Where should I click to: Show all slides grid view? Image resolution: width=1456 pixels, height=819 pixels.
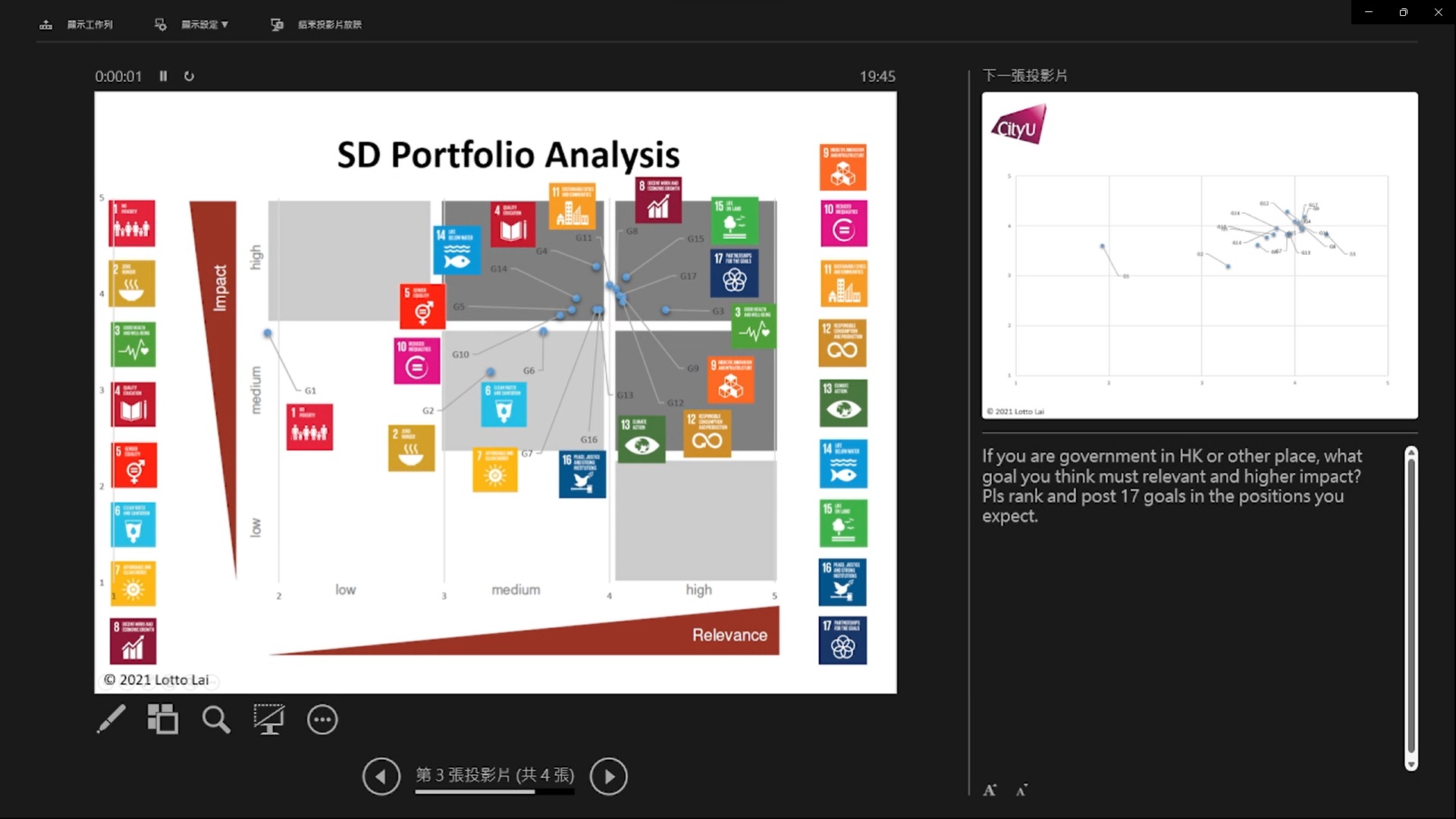163,719
